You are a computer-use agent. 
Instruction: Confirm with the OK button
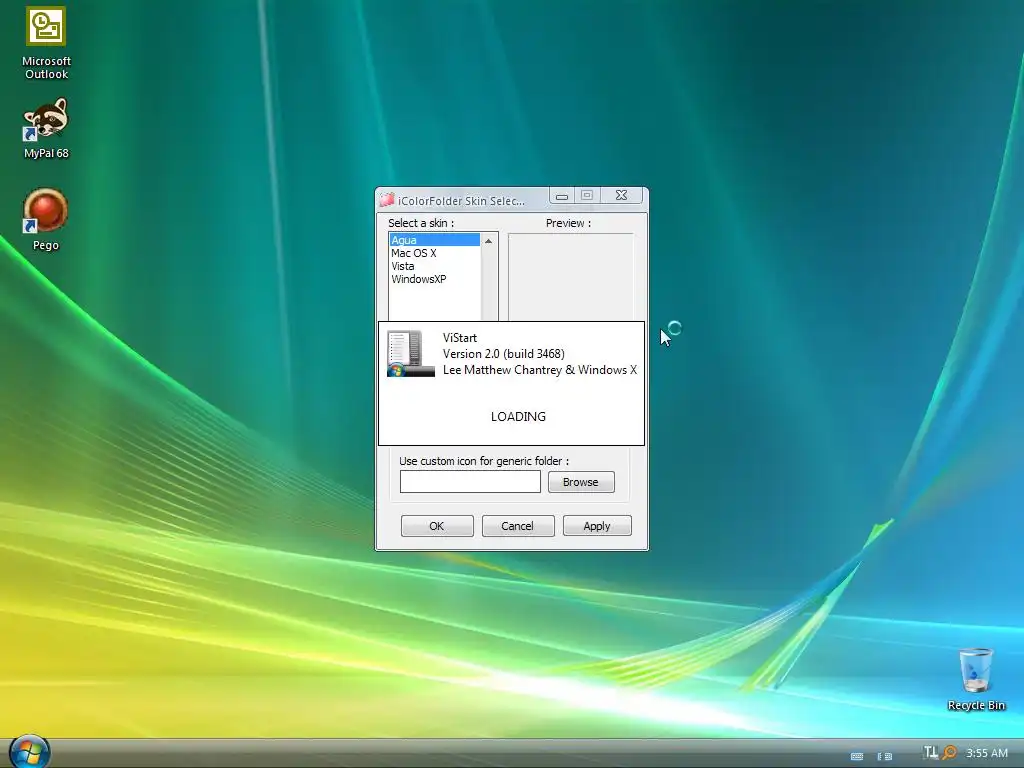437,526
